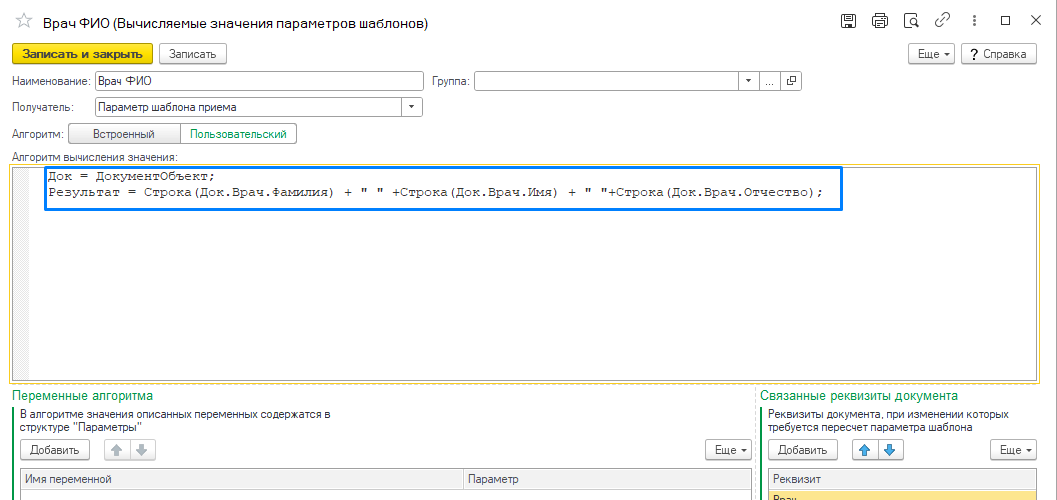
Task: Close the Врач ФИО form window
Action: [1036, 21]
